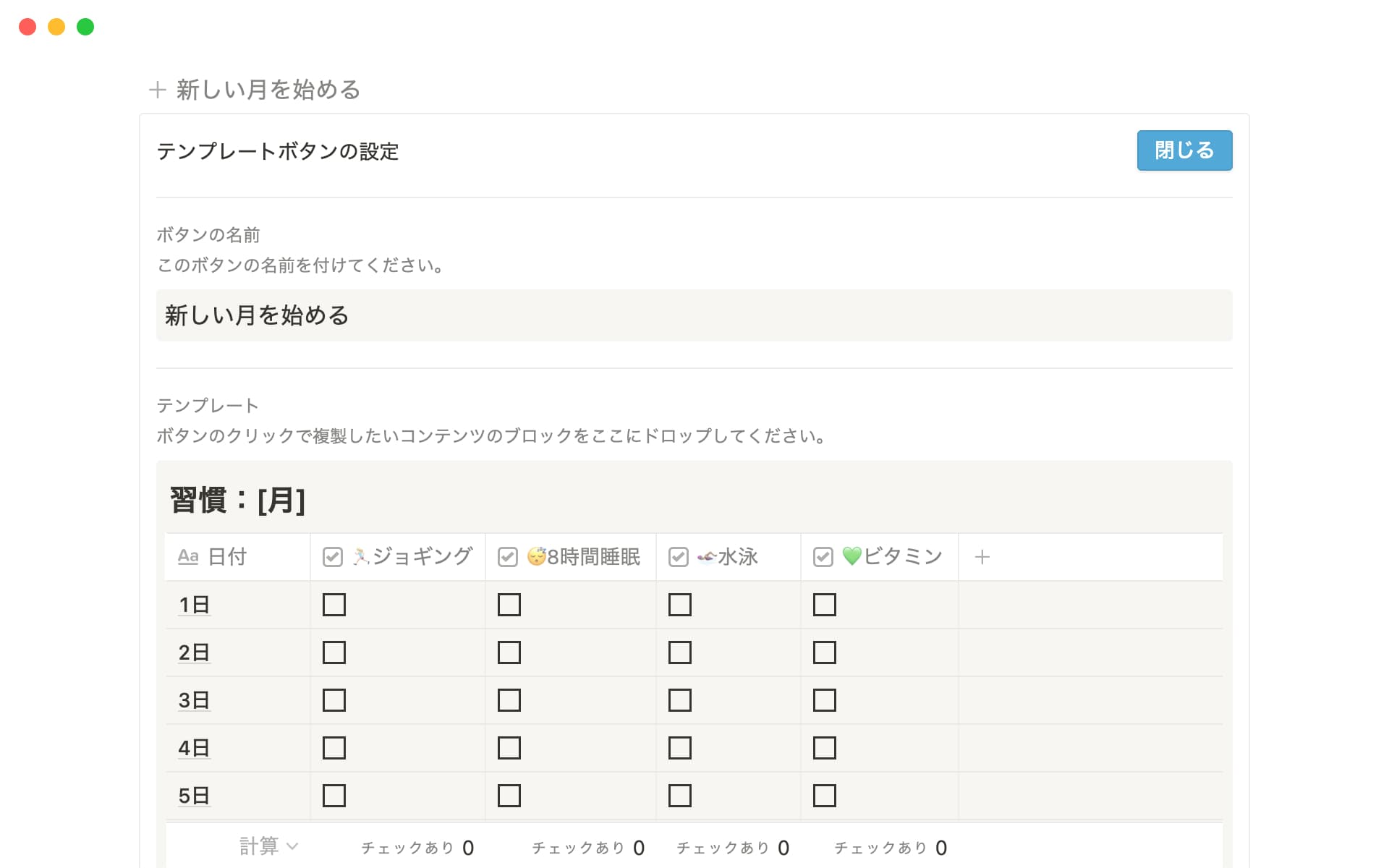
Task: Click the ジョギング column checkbox icon
Action: 333,557
